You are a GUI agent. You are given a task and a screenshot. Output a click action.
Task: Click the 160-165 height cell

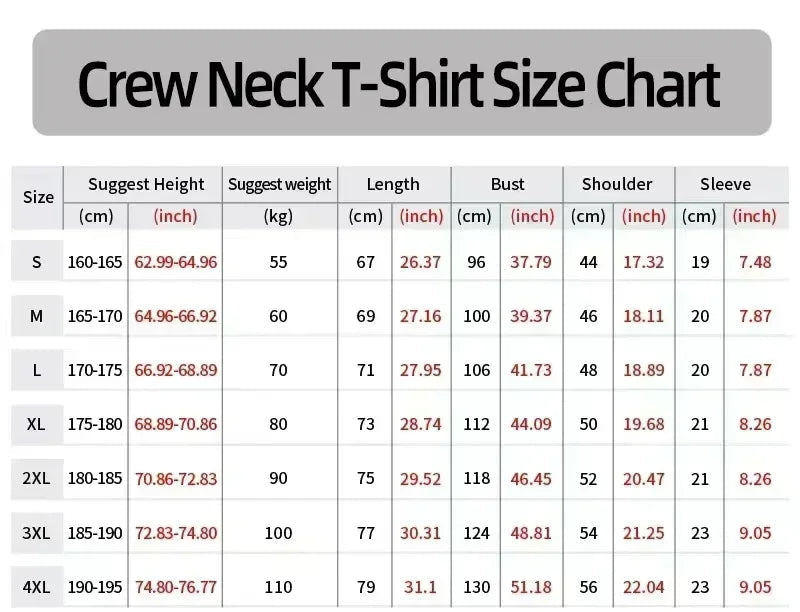95,262
